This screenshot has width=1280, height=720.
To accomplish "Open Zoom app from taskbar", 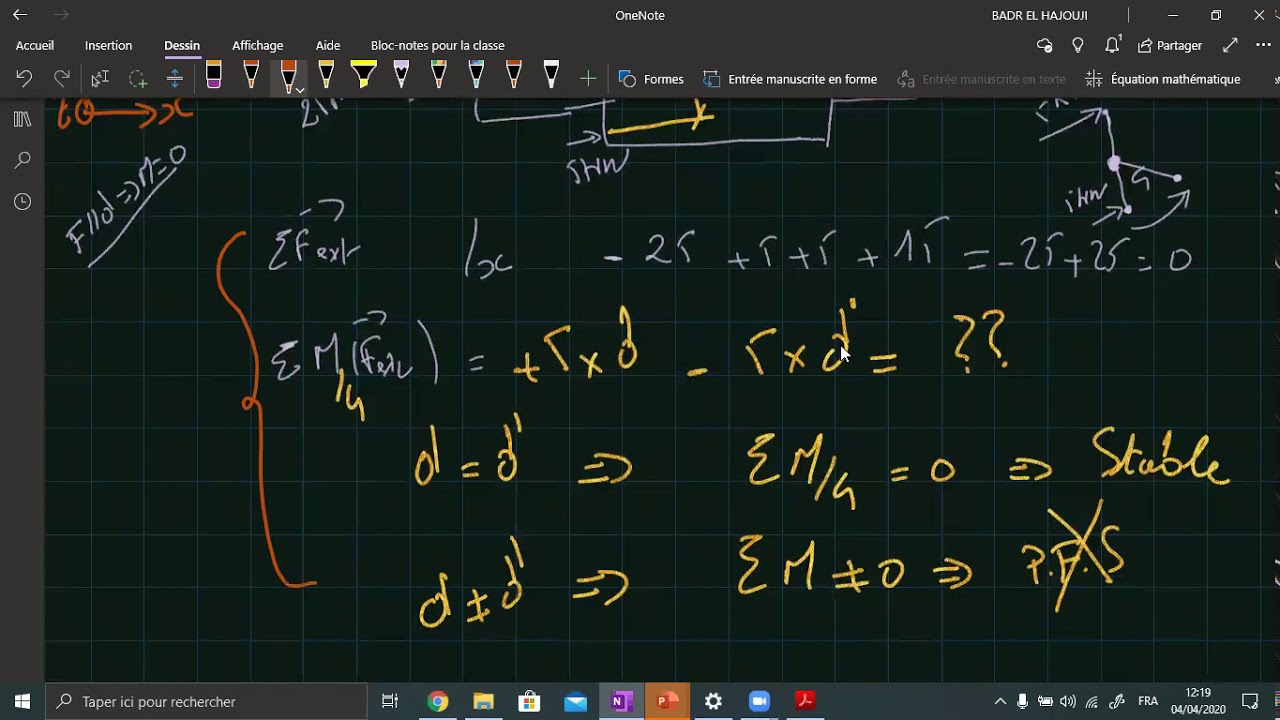I will 759,701.
